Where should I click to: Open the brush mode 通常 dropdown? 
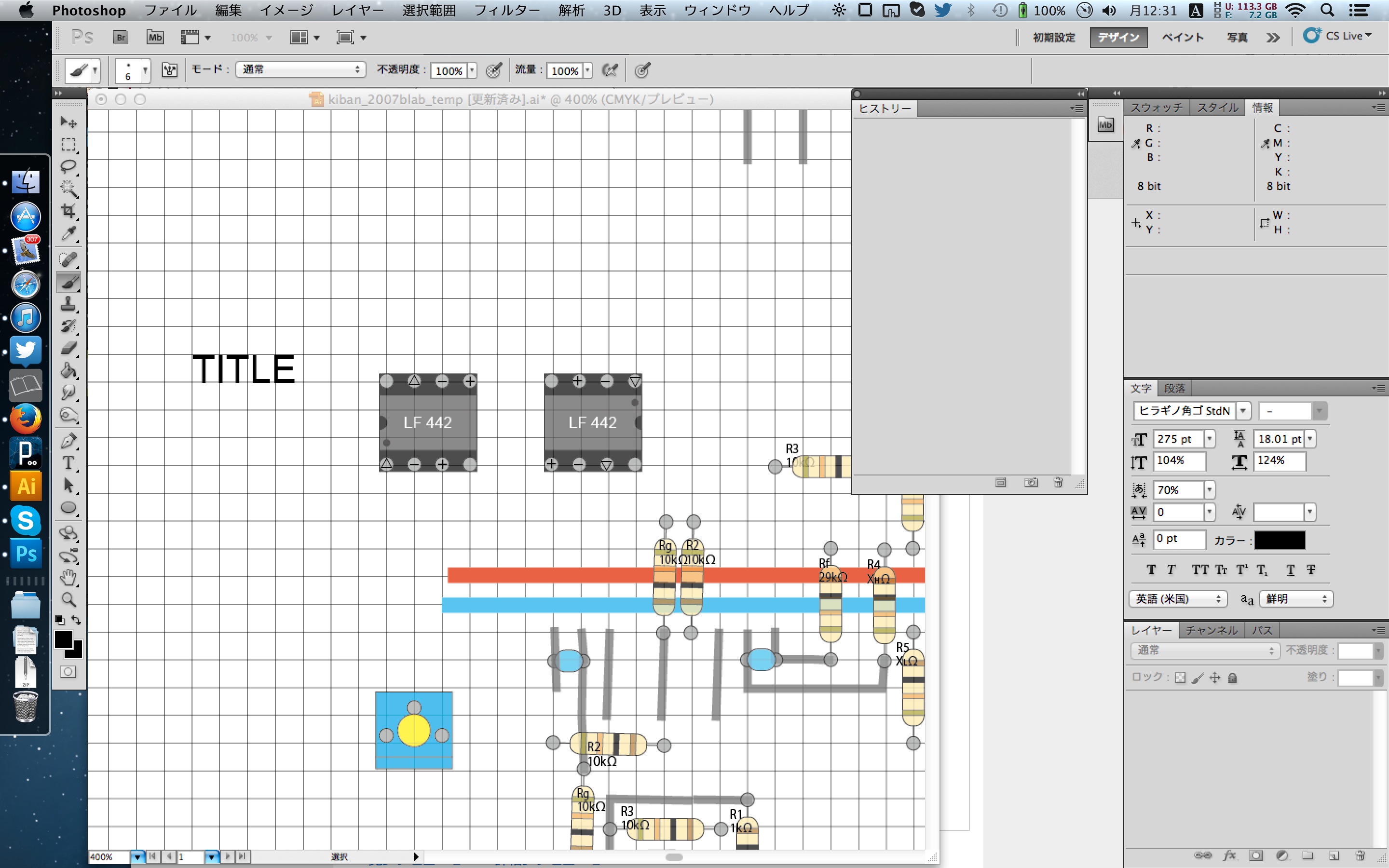tap(300, 70)
